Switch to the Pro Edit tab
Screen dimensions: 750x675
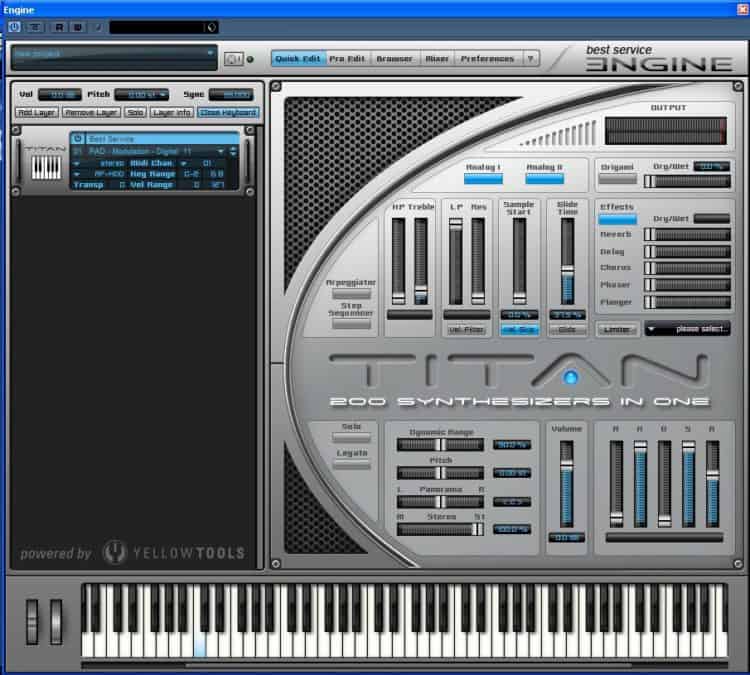(347, 59)
